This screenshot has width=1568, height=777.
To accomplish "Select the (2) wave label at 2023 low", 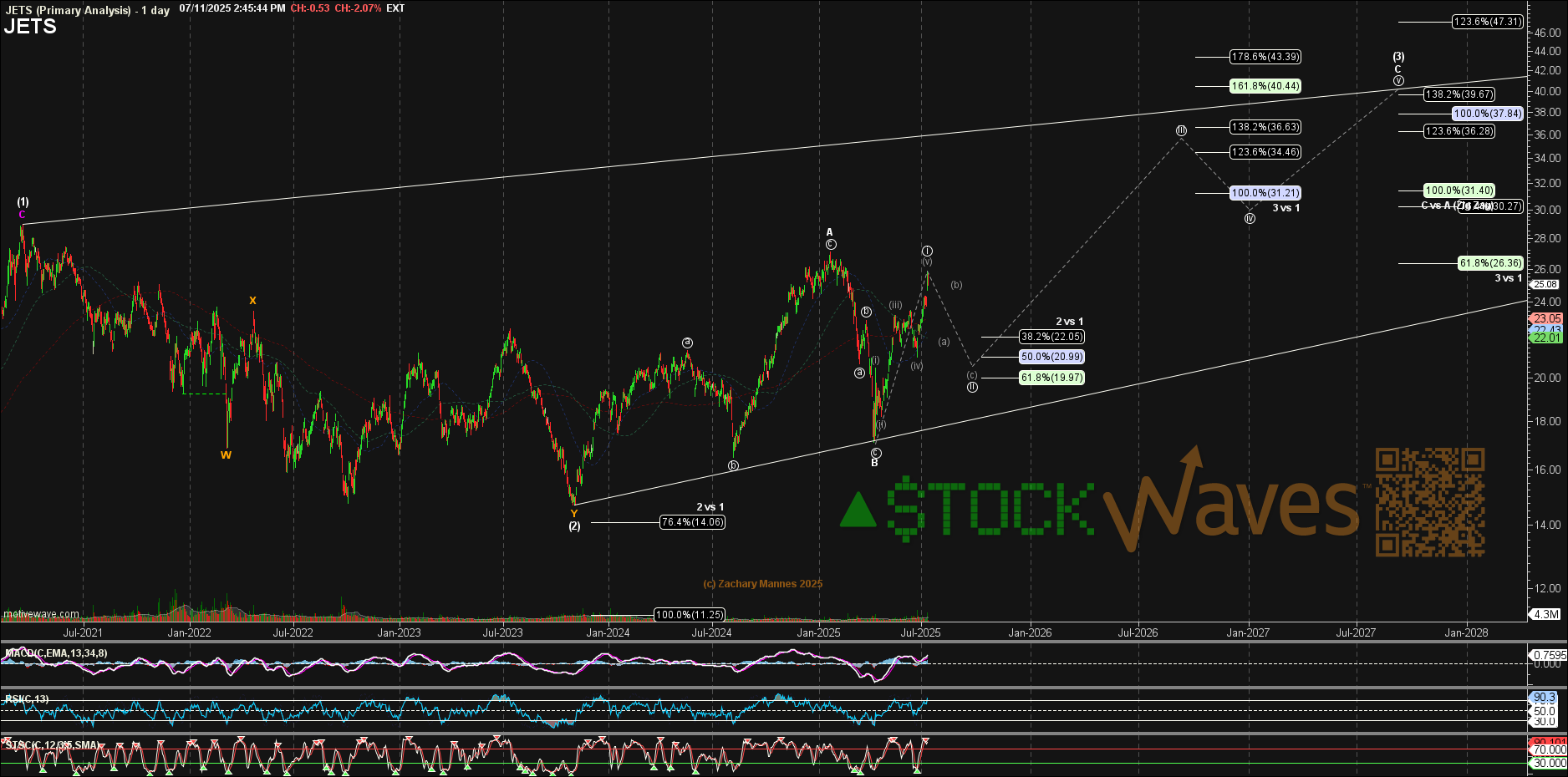I will pyautogui.click(x=574, y=526).
